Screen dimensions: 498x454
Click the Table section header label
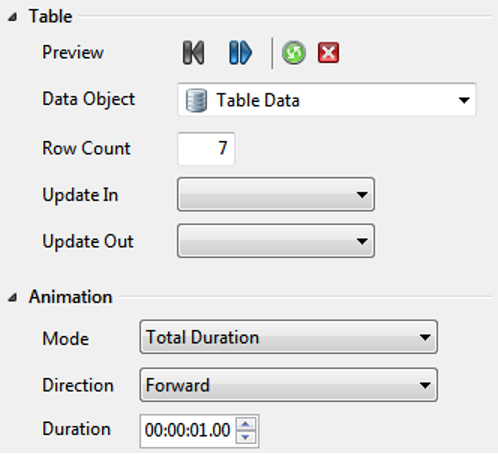click(x=50, y=16)
